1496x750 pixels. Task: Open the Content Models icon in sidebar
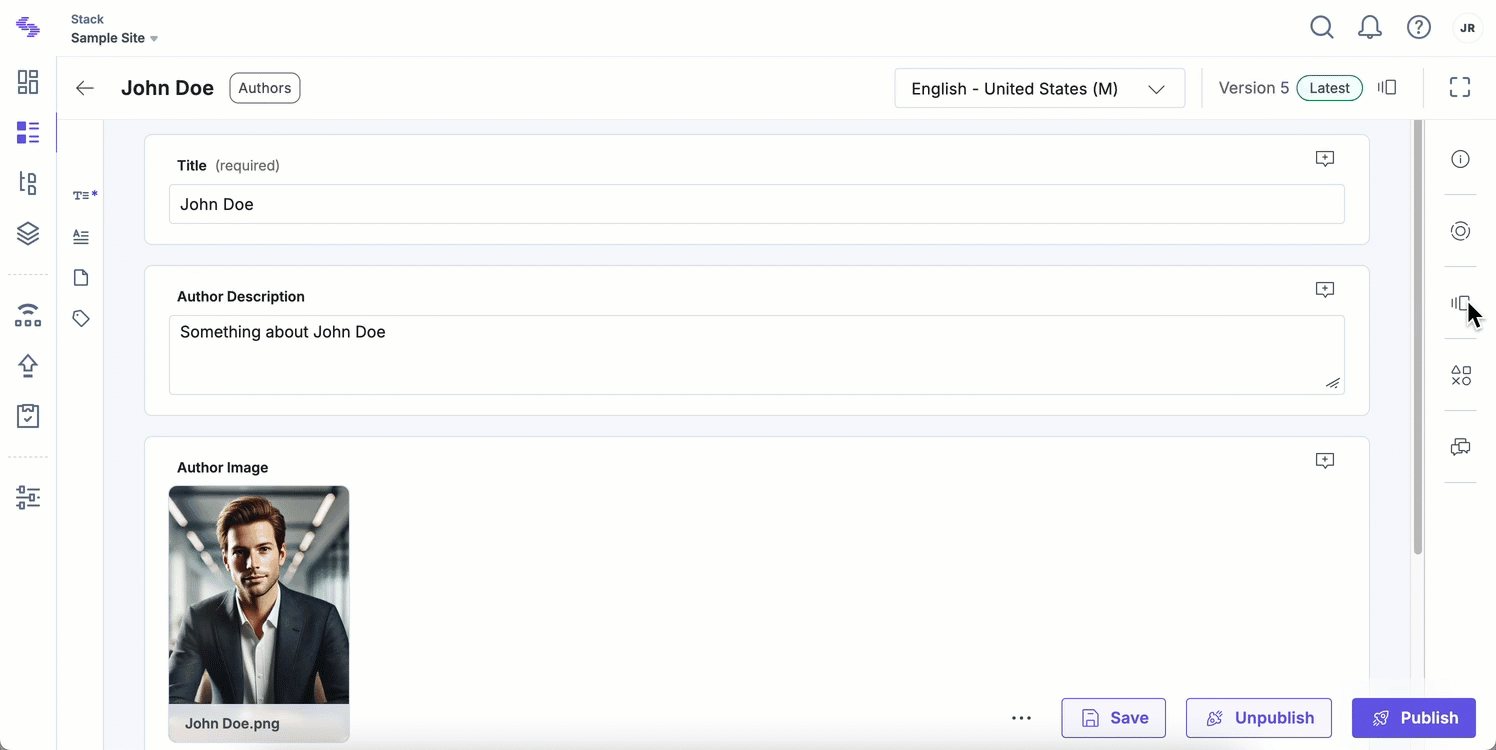coord(28,182)
